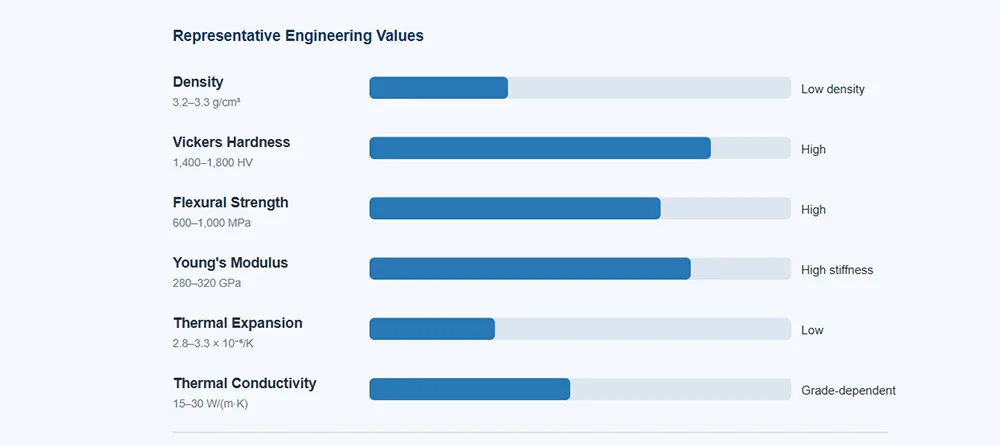
Task: Select the Thermal Conductivity label
Action: (x=245, y=383)
